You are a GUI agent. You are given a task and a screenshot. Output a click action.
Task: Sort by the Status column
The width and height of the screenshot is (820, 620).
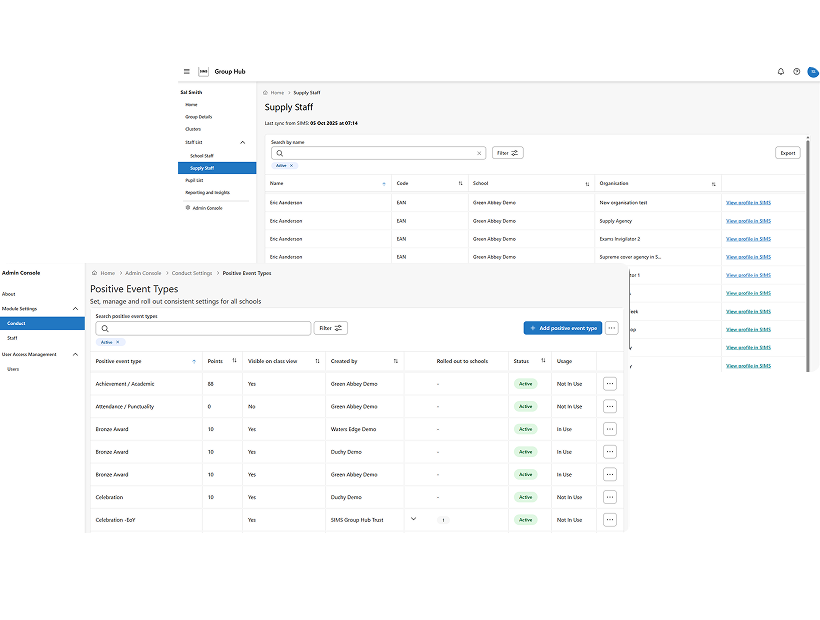543,361
